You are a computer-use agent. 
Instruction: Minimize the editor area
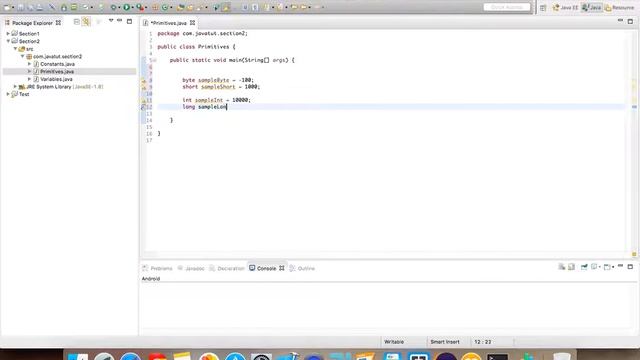coord(620,20)
